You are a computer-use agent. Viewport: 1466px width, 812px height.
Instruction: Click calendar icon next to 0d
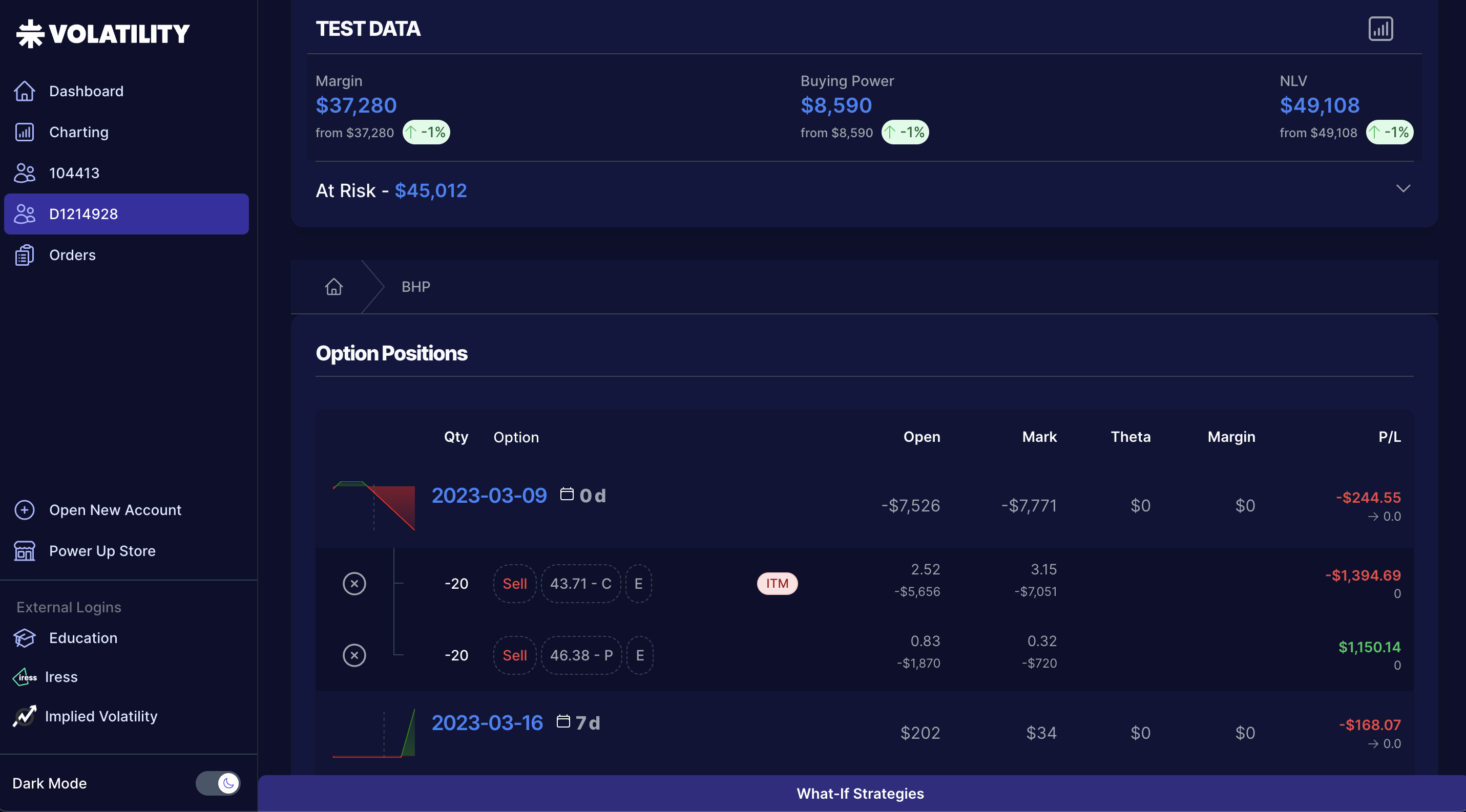click(567, 494)
